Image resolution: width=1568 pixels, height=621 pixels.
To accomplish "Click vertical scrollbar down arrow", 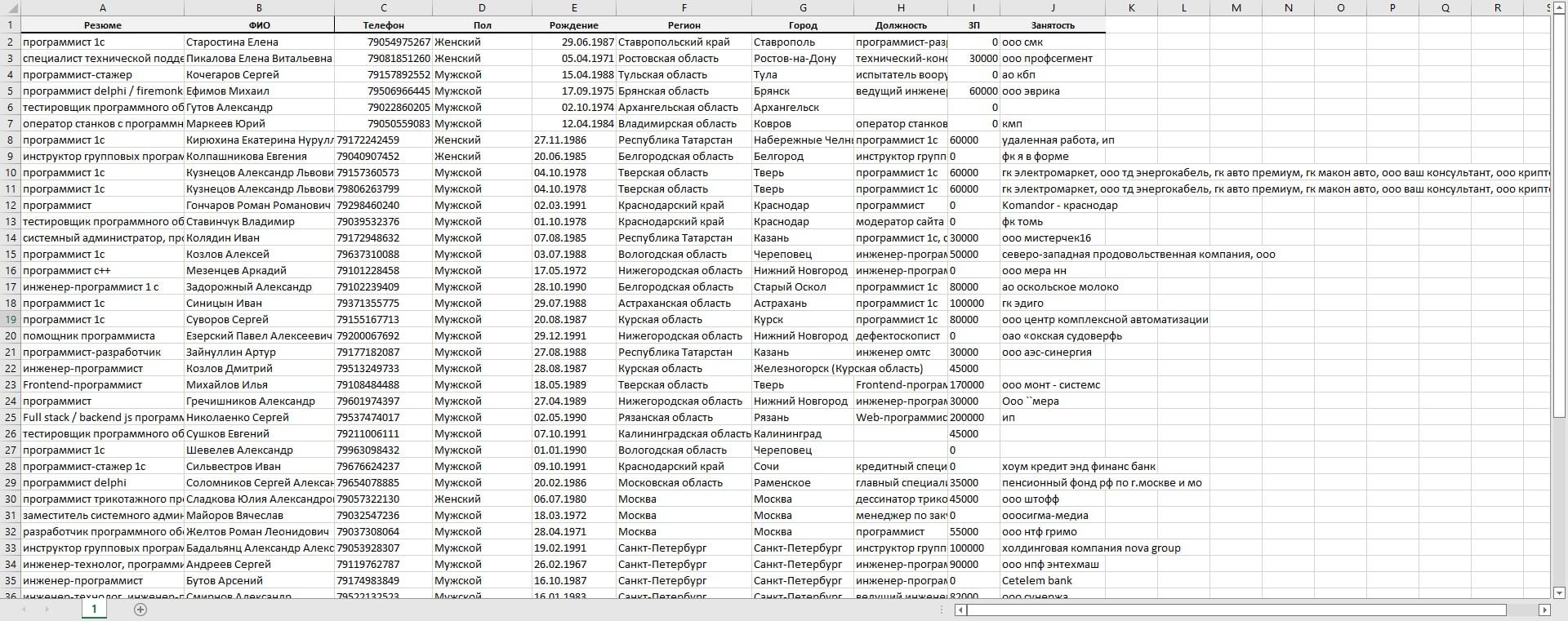I will pos(1559,592).
